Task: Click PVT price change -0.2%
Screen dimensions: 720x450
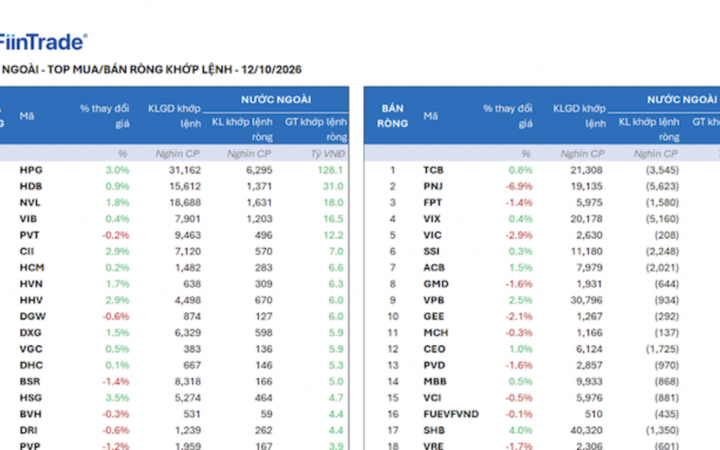Action: (116, 235)
